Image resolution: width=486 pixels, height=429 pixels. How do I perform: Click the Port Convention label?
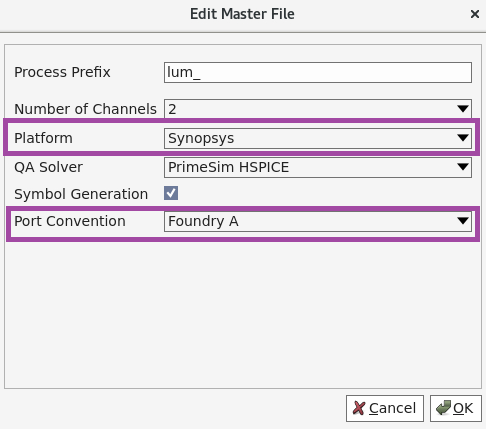(x=70, y=221)
